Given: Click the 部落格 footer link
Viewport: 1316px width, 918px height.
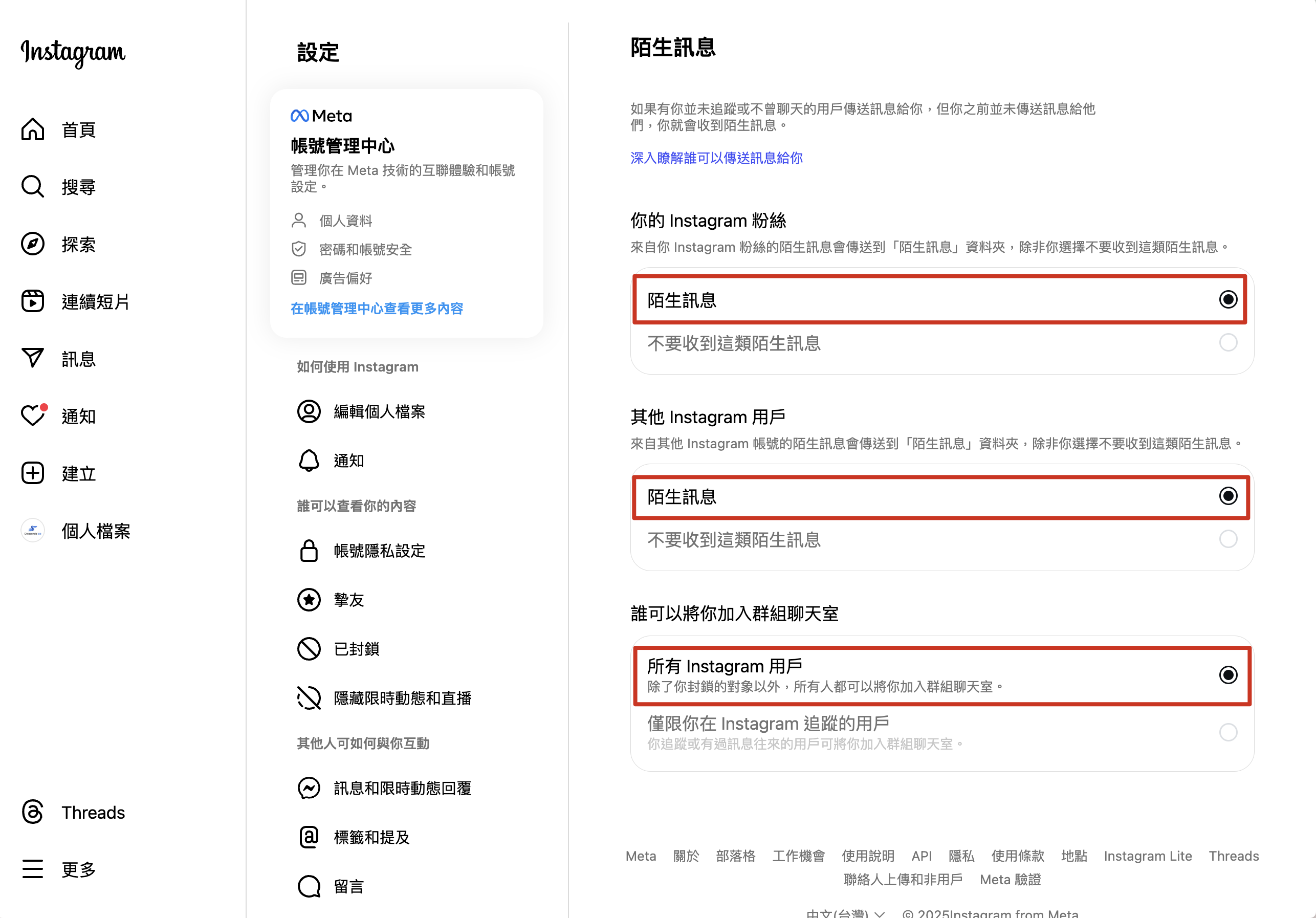Looking at the screenshot, I should coord(735,856).
